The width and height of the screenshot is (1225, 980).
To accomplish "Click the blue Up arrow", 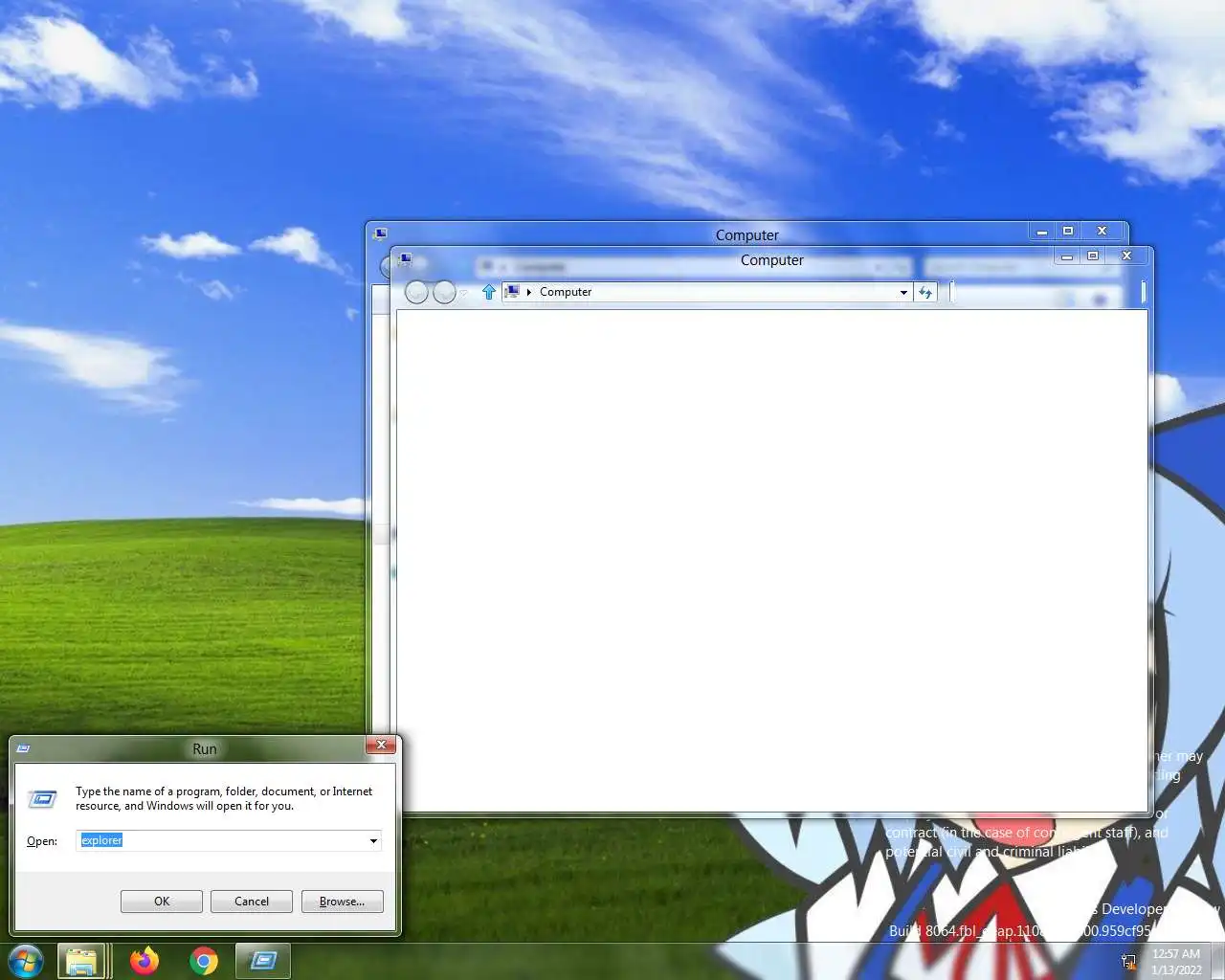I will click(x=489, y=292).
